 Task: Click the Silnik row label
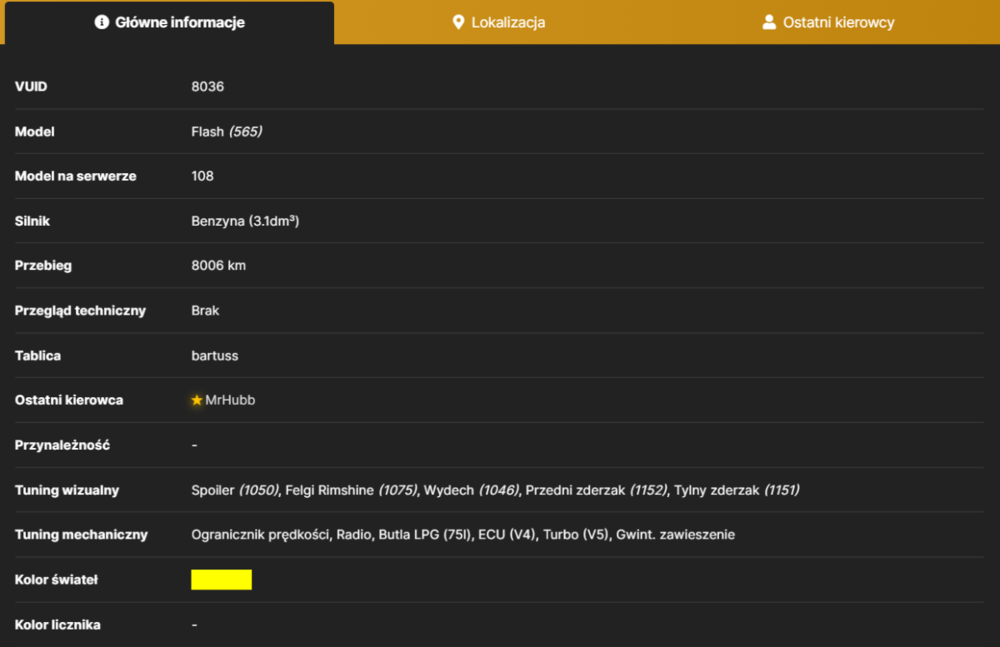click(32, 221)
